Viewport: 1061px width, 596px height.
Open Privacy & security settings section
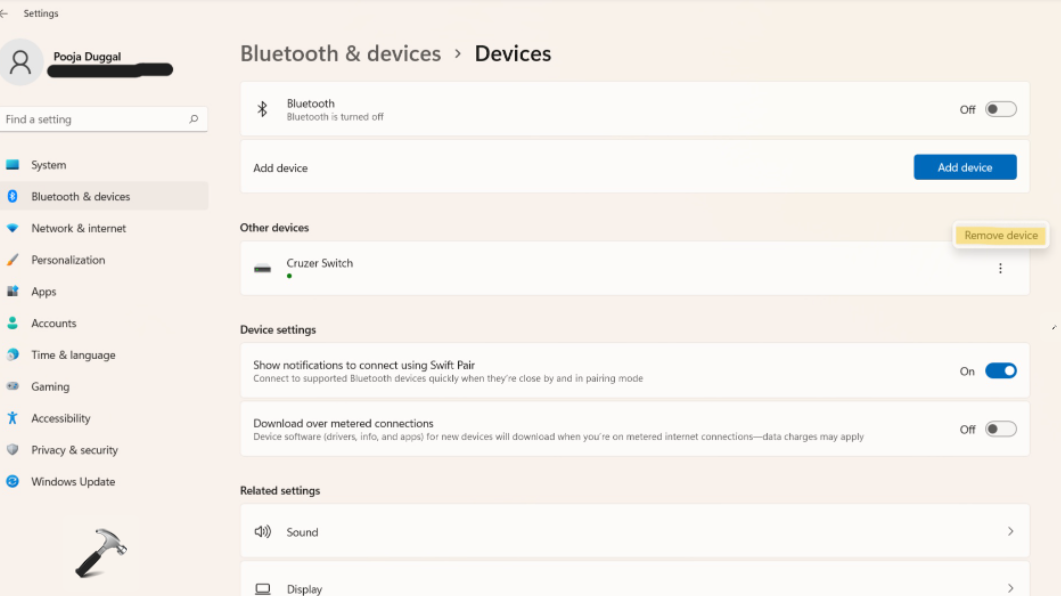click(74, 450)
